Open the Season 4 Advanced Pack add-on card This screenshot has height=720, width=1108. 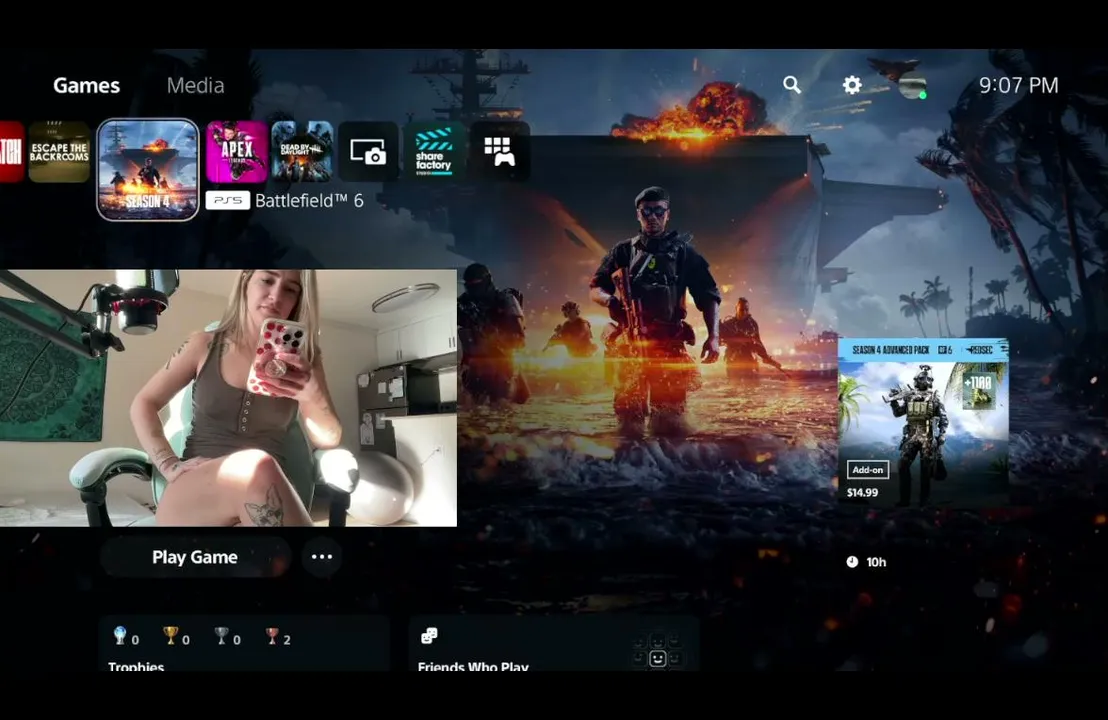[923, 421]
